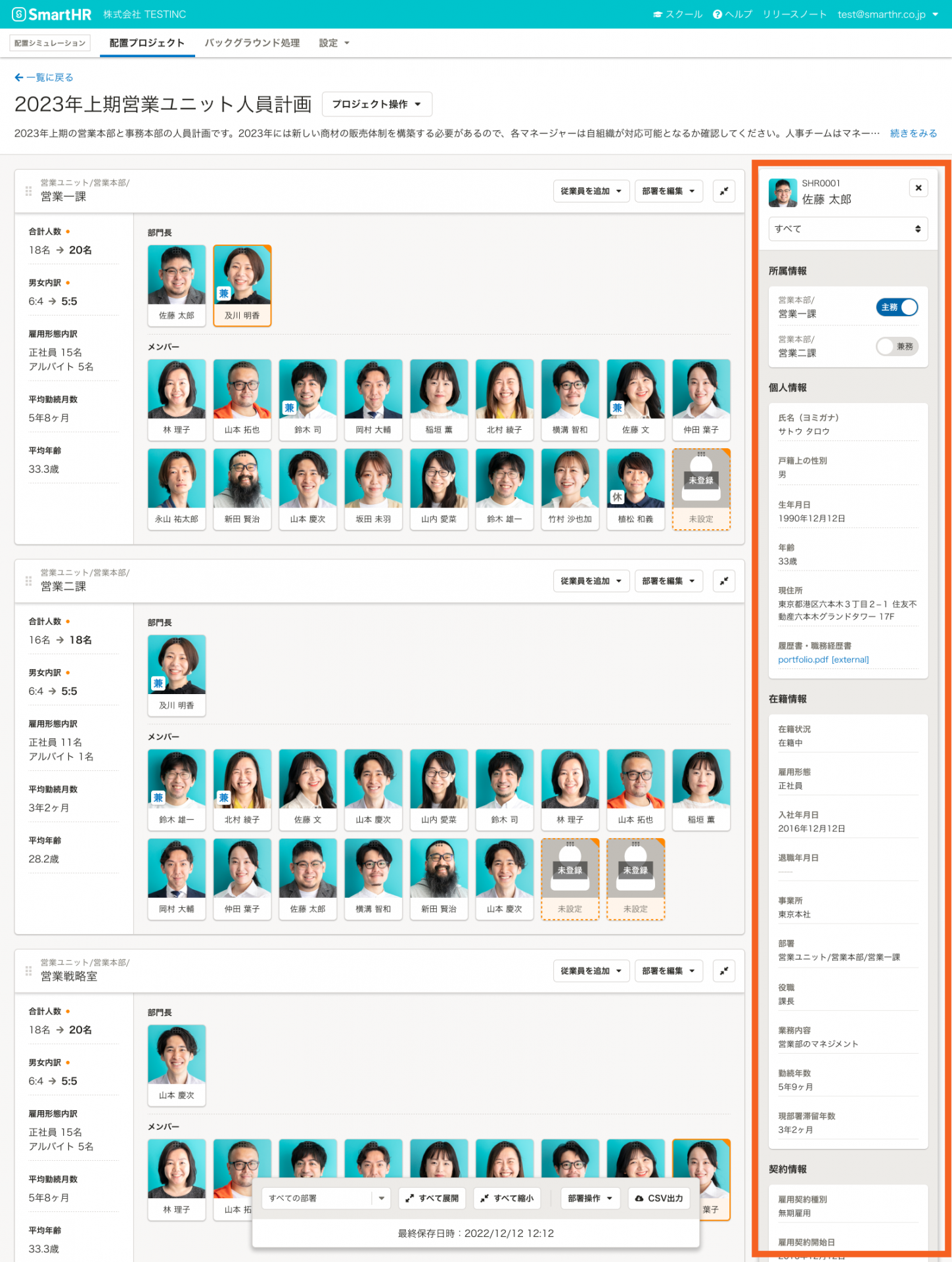Select 及川 明香 card under 営業一課 部門長
The height and width of the screenshot is (1262, 952).
pyautogui.click(x=242, y=286)
